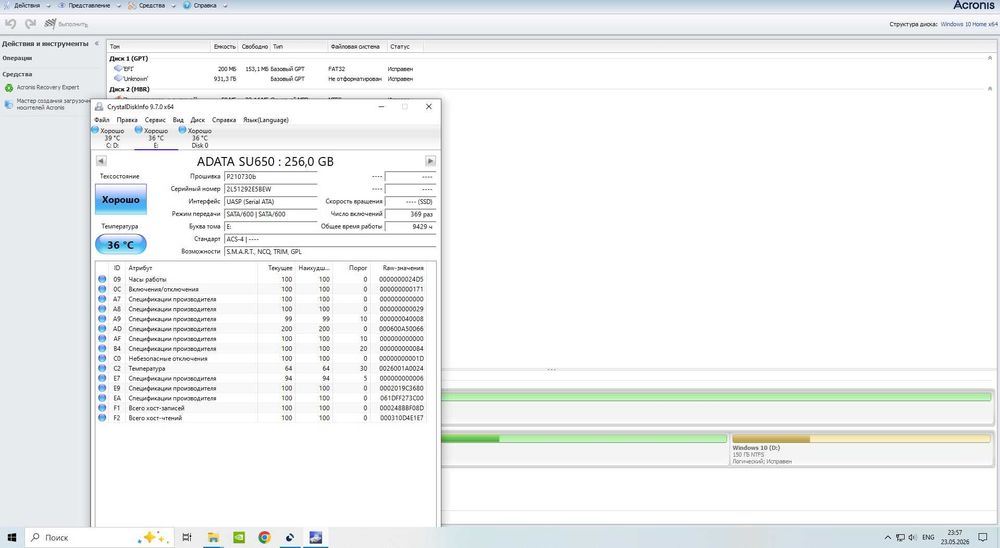The image size is (1000, 548).
Task: Open Файл menu in CrystalDiskInfo
Action: (101, 120)
